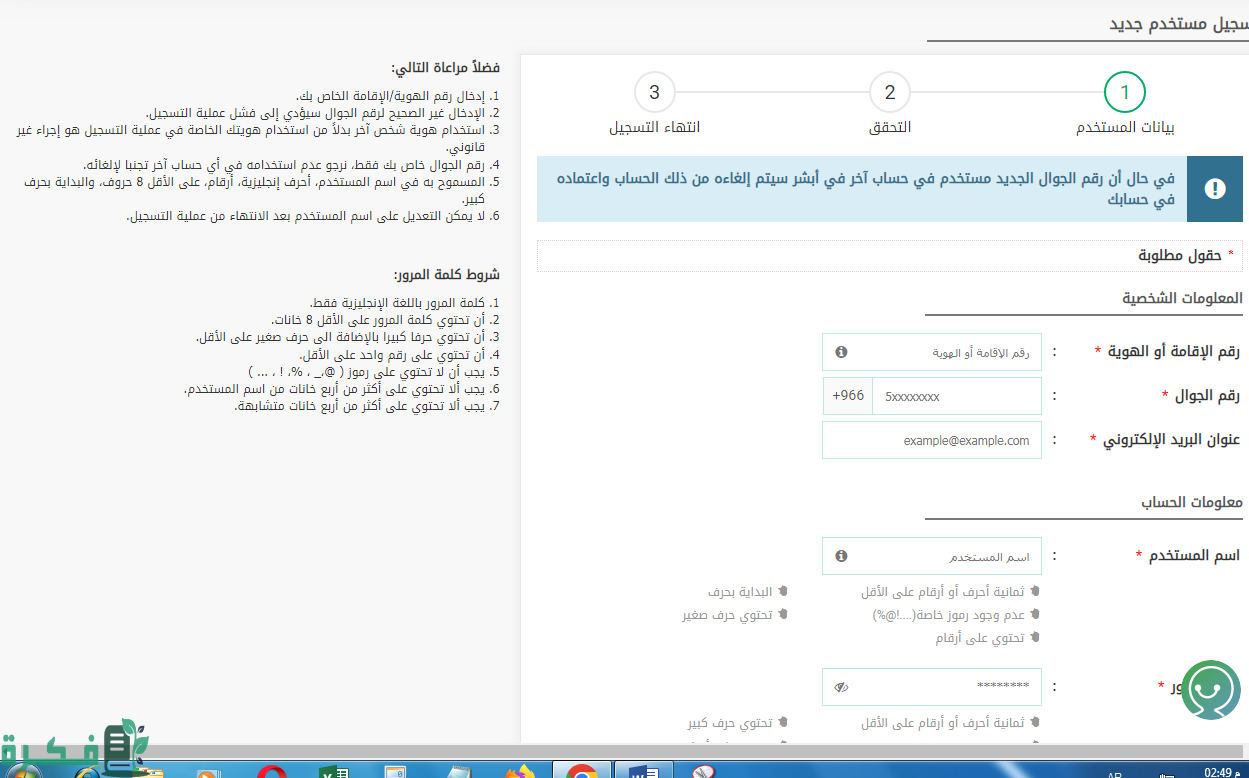Click the exclamation alert icon in notice banner
1249x778 pixels.
tap(1215, 189)
